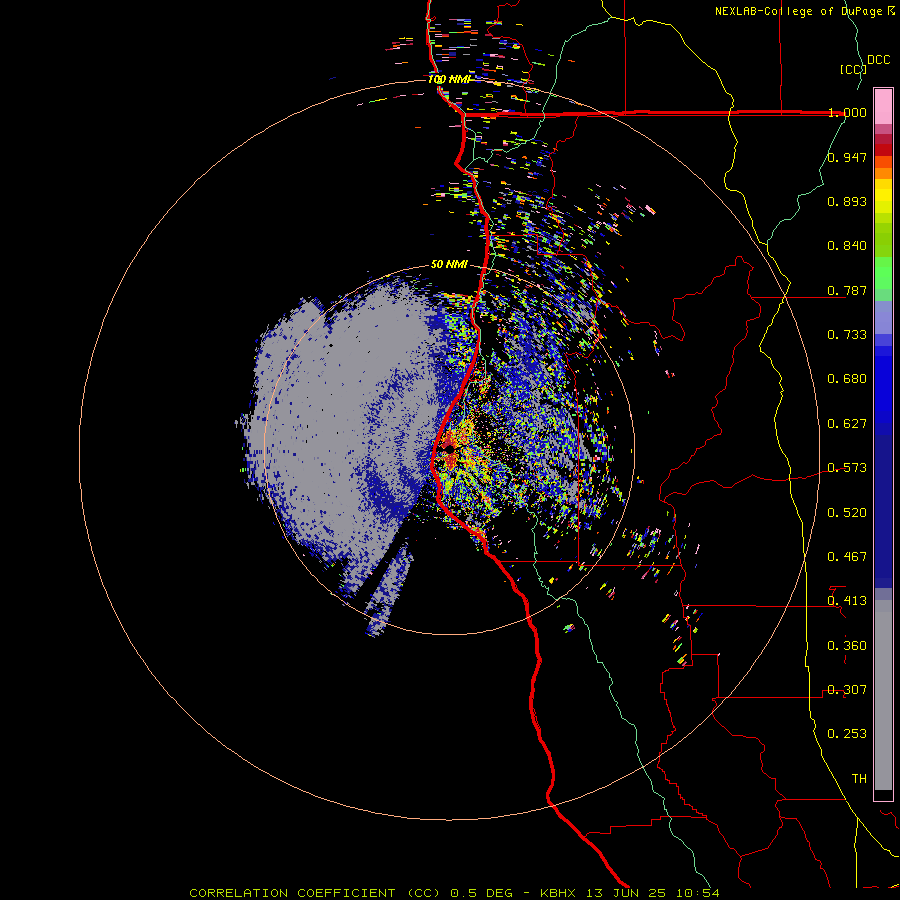This screenshot has width=900, height=900.
Task: Pick the orange colorbar segment near 0.947
Action: click(x=883, y=162)
